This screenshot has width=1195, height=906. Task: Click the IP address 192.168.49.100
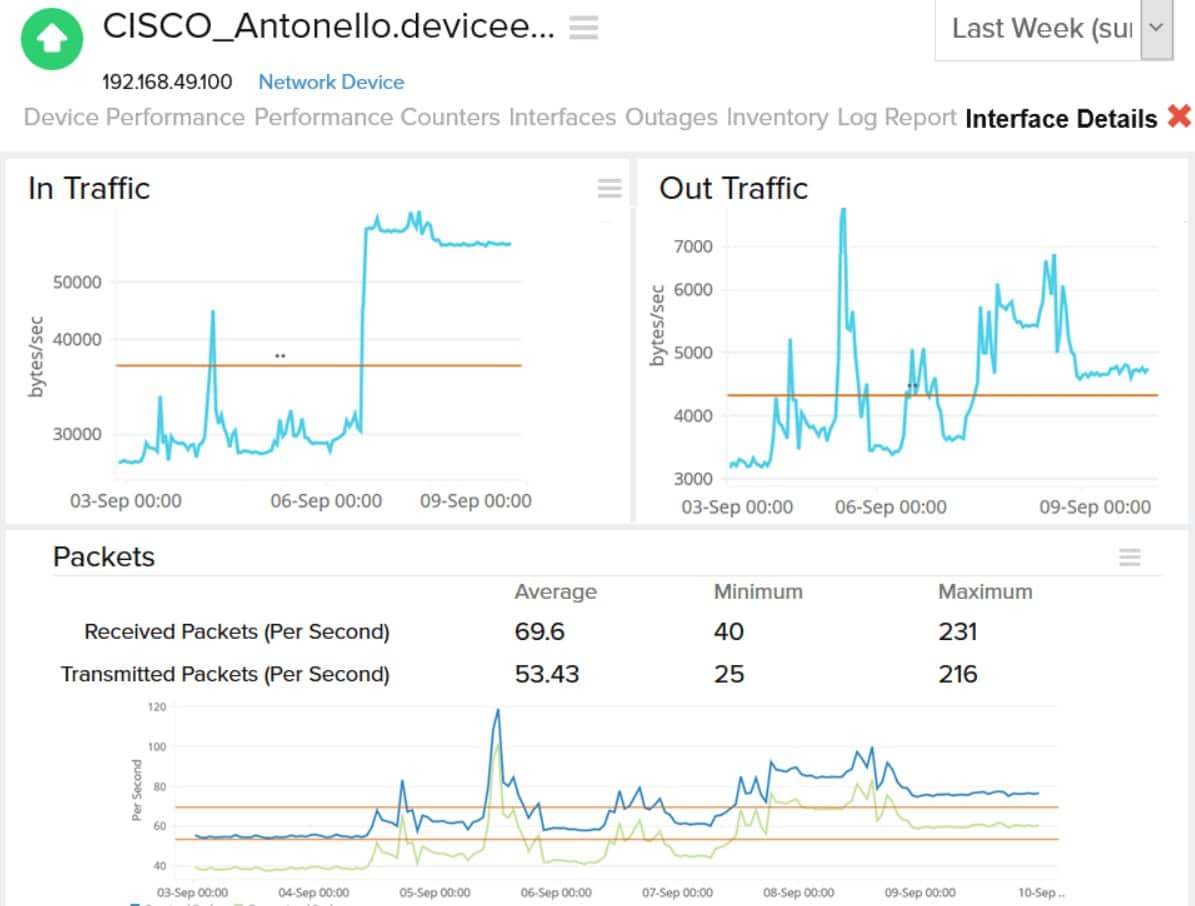coord(167,82)
